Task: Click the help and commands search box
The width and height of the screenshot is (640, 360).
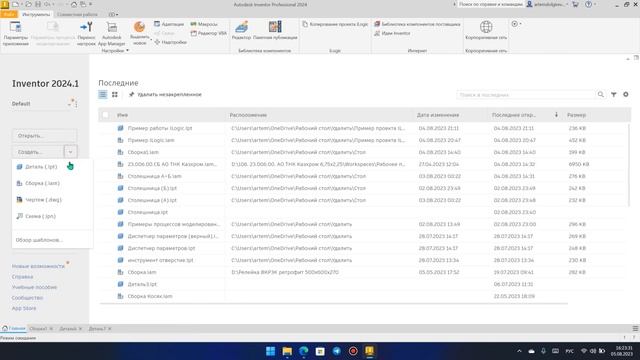Action: coord(489,4)
